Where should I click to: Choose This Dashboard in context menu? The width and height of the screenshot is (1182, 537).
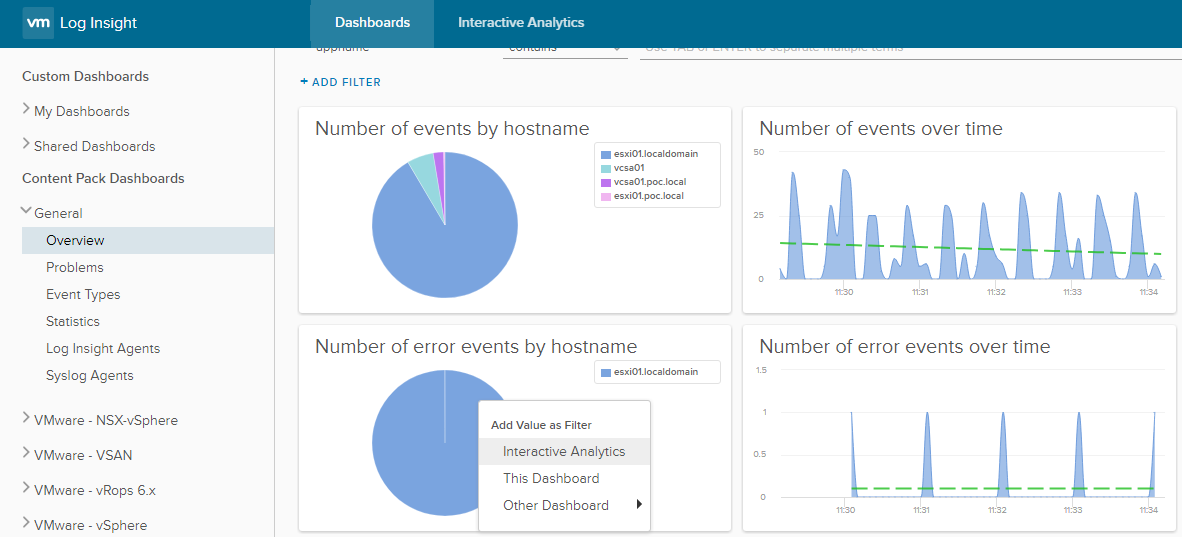pos(565,479)
